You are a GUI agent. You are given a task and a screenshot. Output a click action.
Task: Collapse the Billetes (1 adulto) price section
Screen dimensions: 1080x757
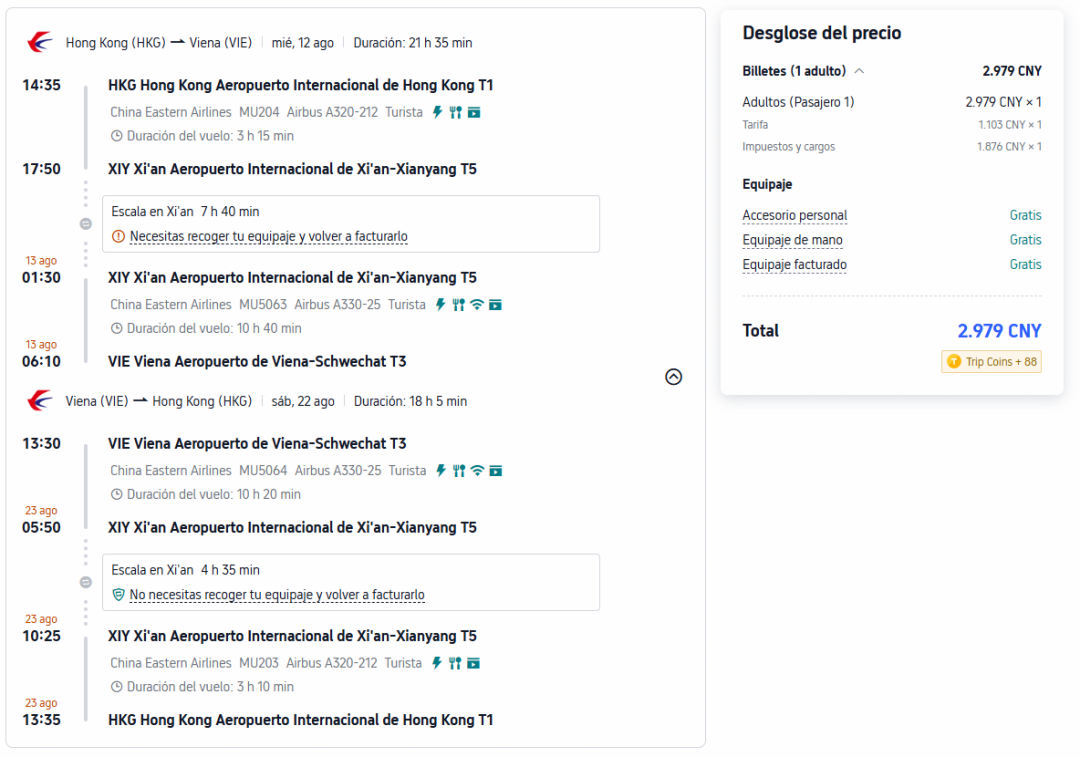click(860, 71)
